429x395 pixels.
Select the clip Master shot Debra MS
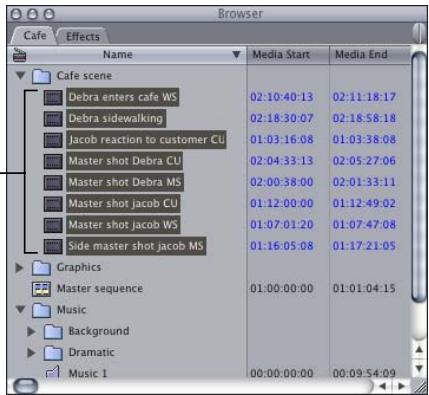[x=125, y=182]
